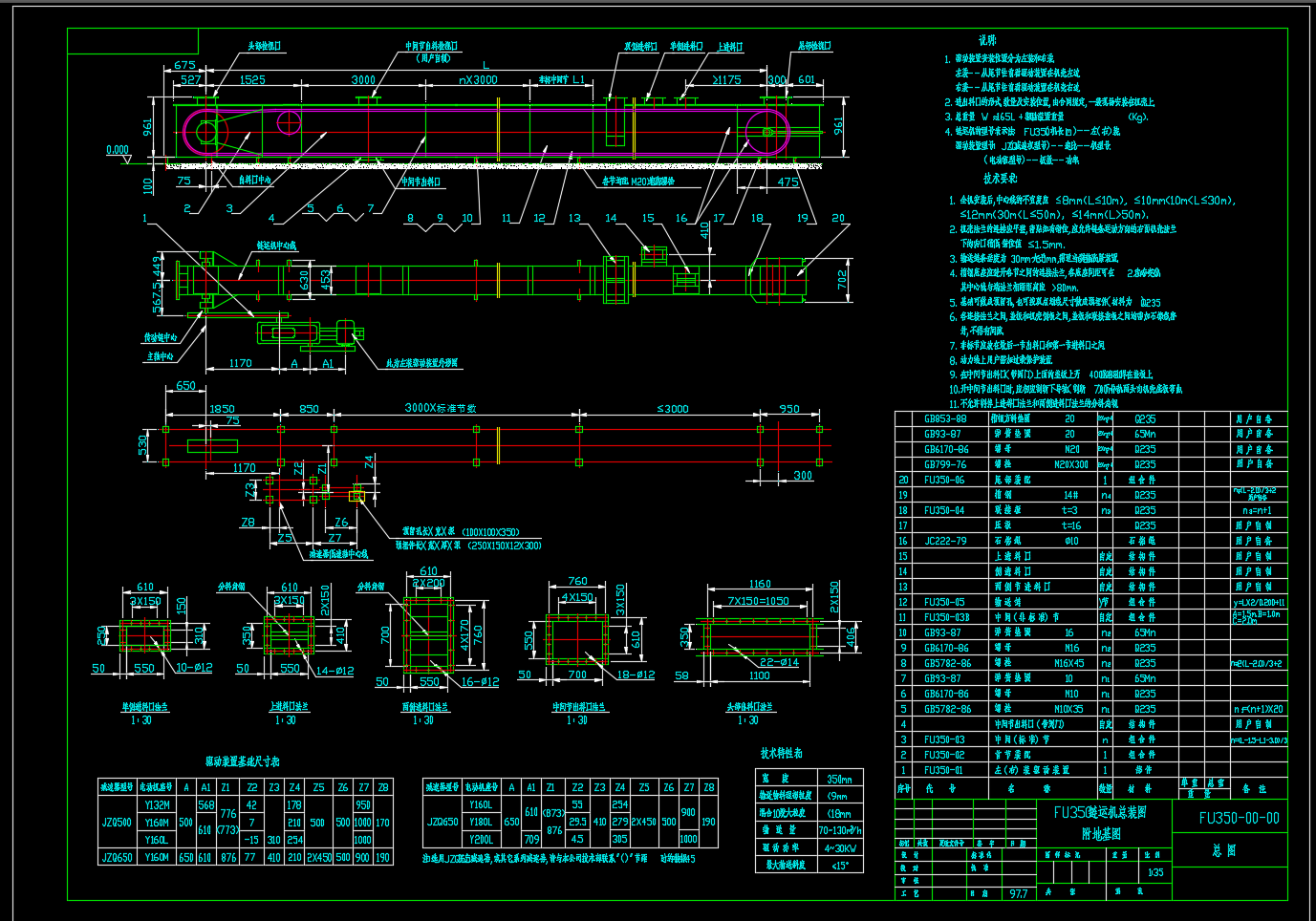The height and width of the screenshot is (921, 1316).
Task: Select the 702 dimension on the plan view
Action: pos(842,279)
